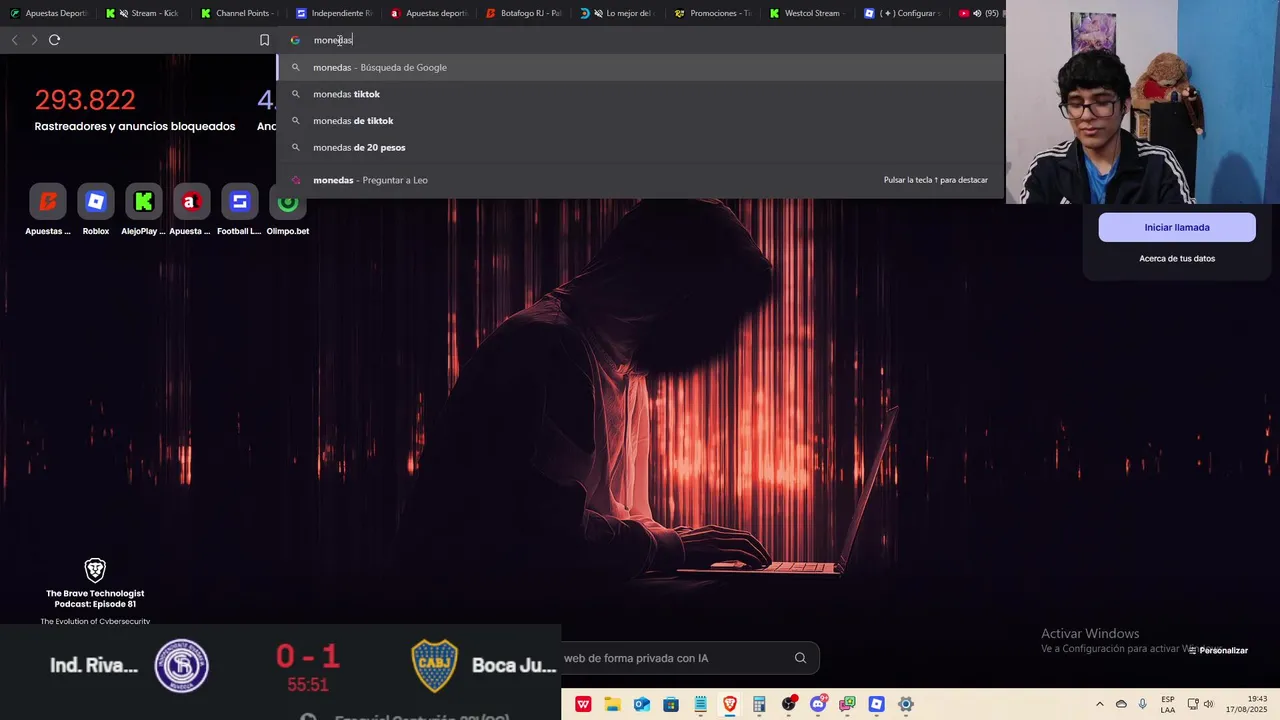Open Calculator from the taskbar
Viewport: 1280px width, 720px height.
tap(759, 704)
